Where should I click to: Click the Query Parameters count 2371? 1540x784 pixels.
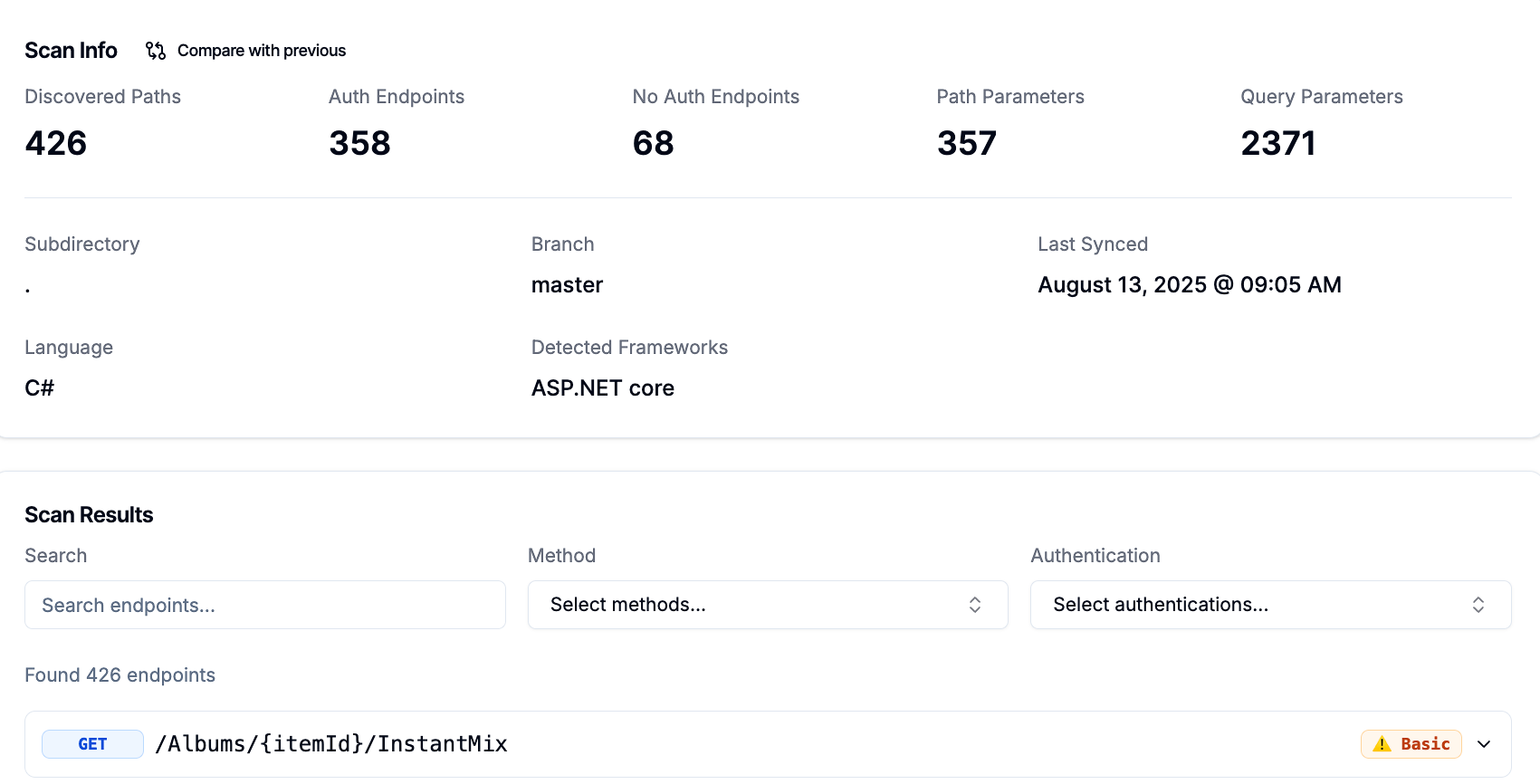1277,143
